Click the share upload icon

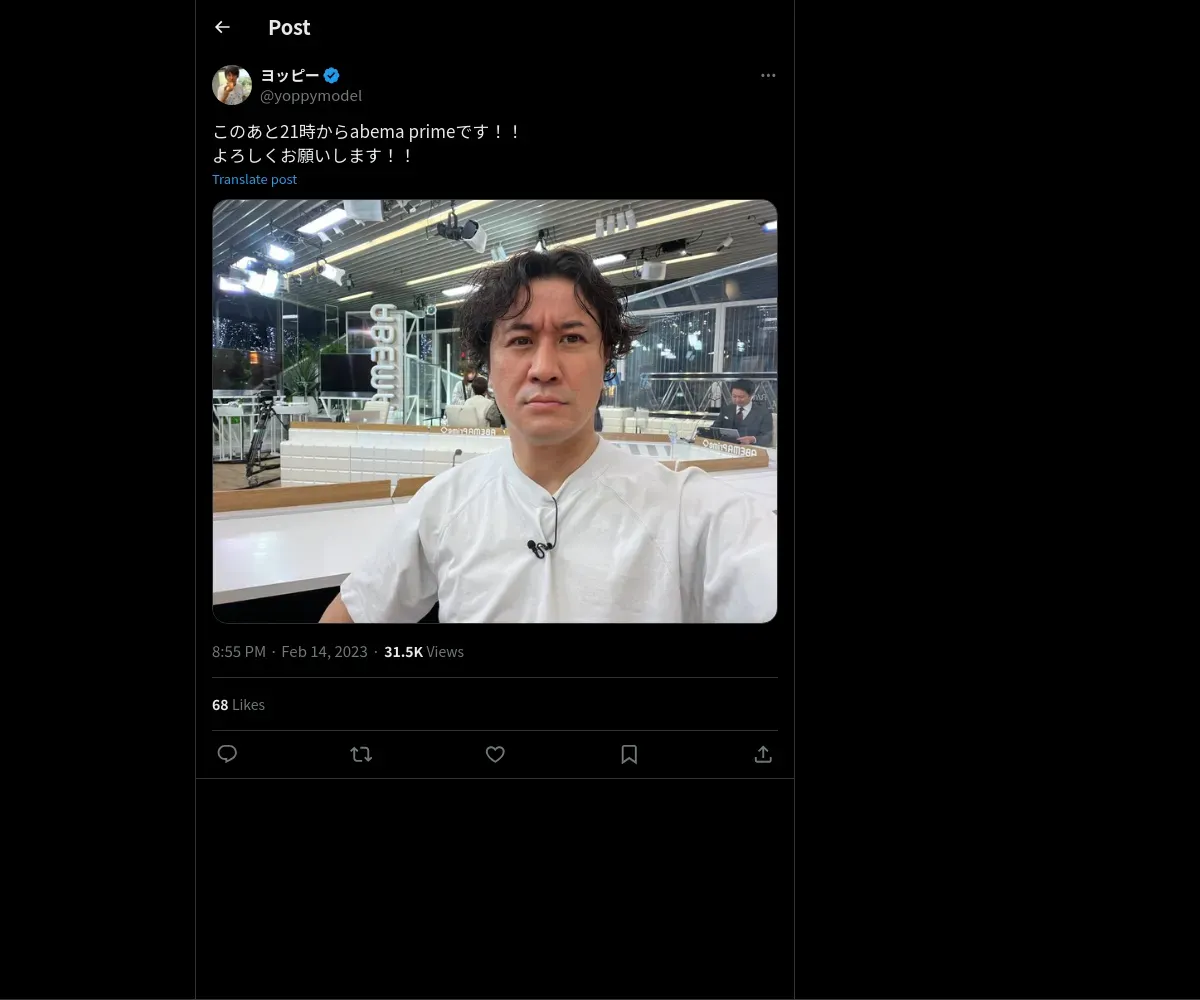[x=763, y=754]
